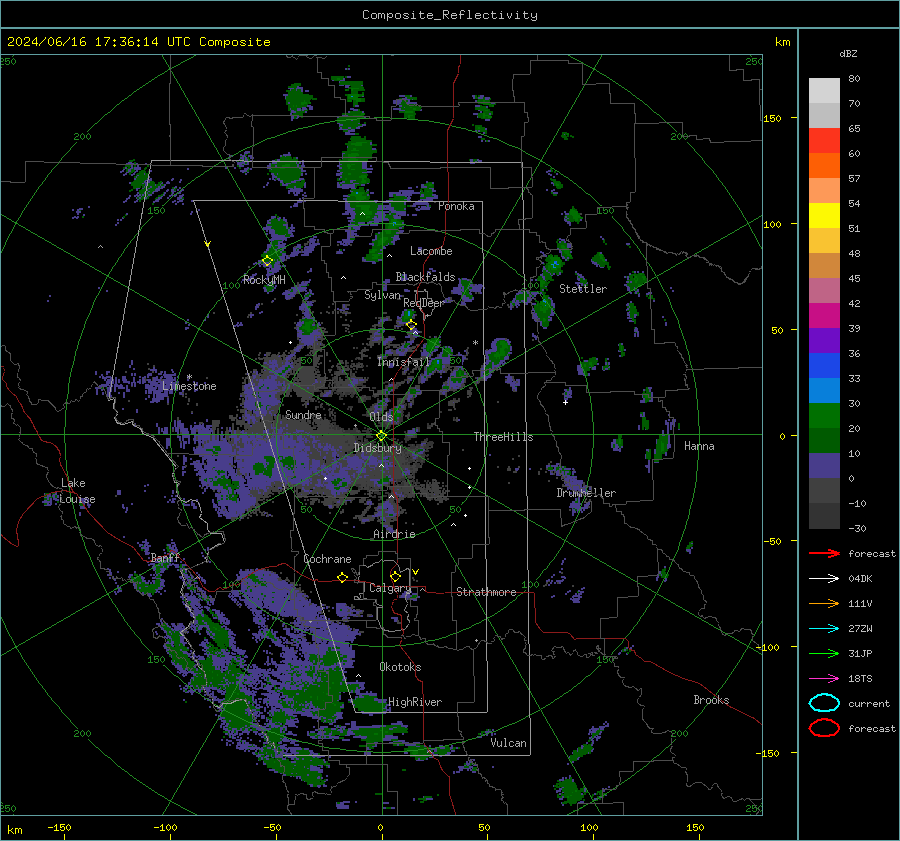Click the yellow diamond marker below Cochrane

pos(343,577)
